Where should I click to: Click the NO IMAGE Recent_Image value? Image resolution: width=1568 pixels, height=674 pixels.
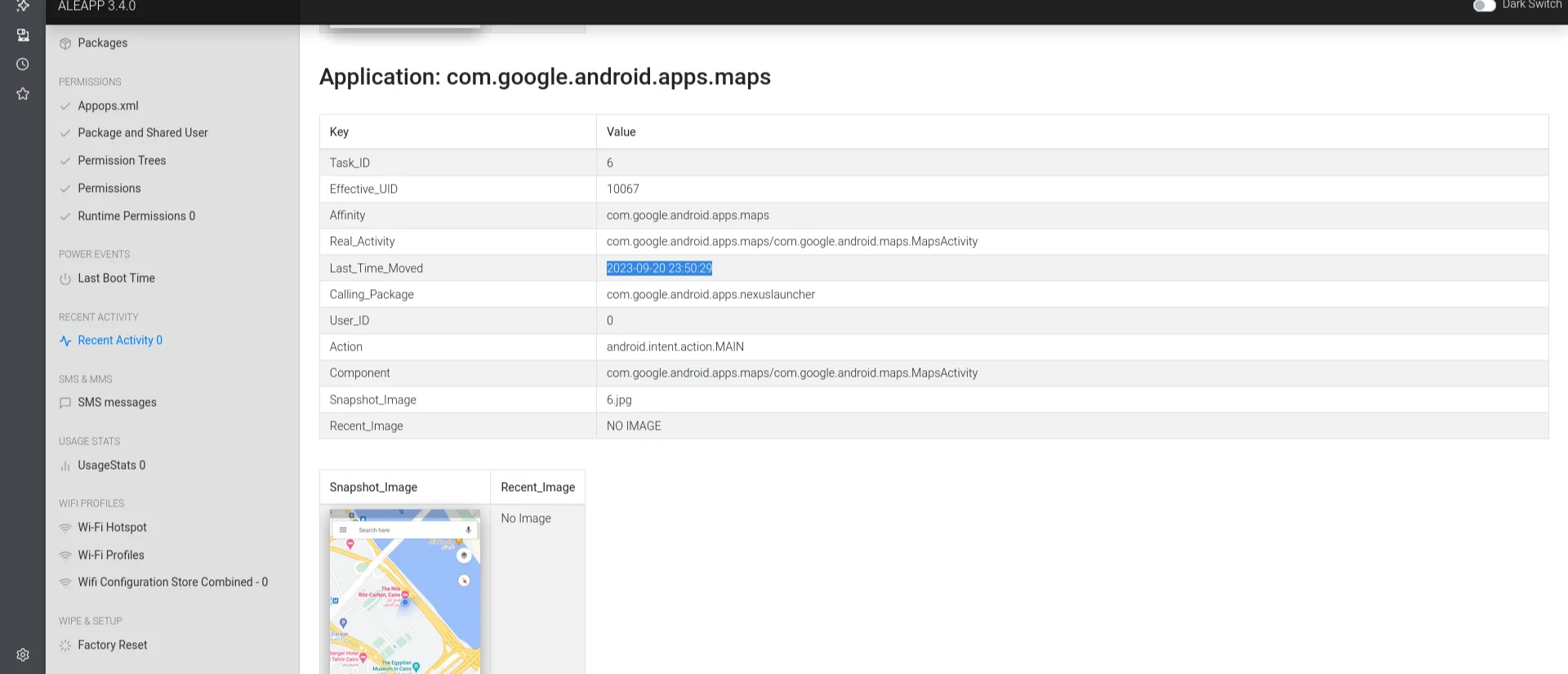[634, 426]
